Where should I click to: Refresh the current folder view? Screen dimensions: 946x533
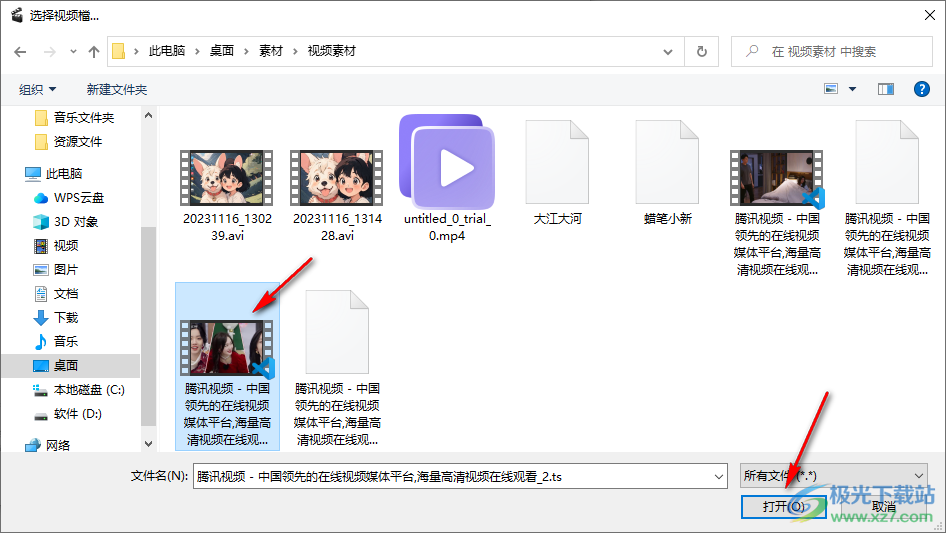pos(701,51)
